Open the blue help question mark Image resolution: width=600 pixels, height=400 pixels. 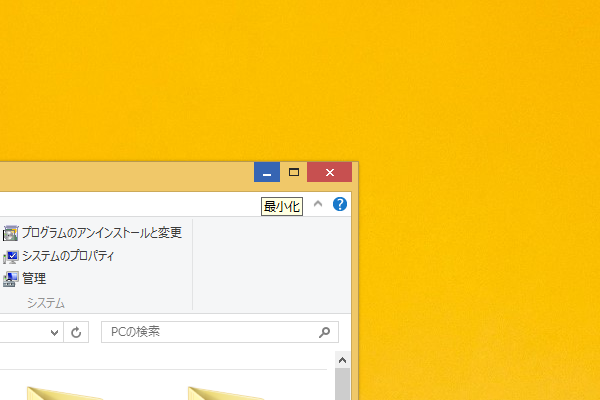point(340,204)
